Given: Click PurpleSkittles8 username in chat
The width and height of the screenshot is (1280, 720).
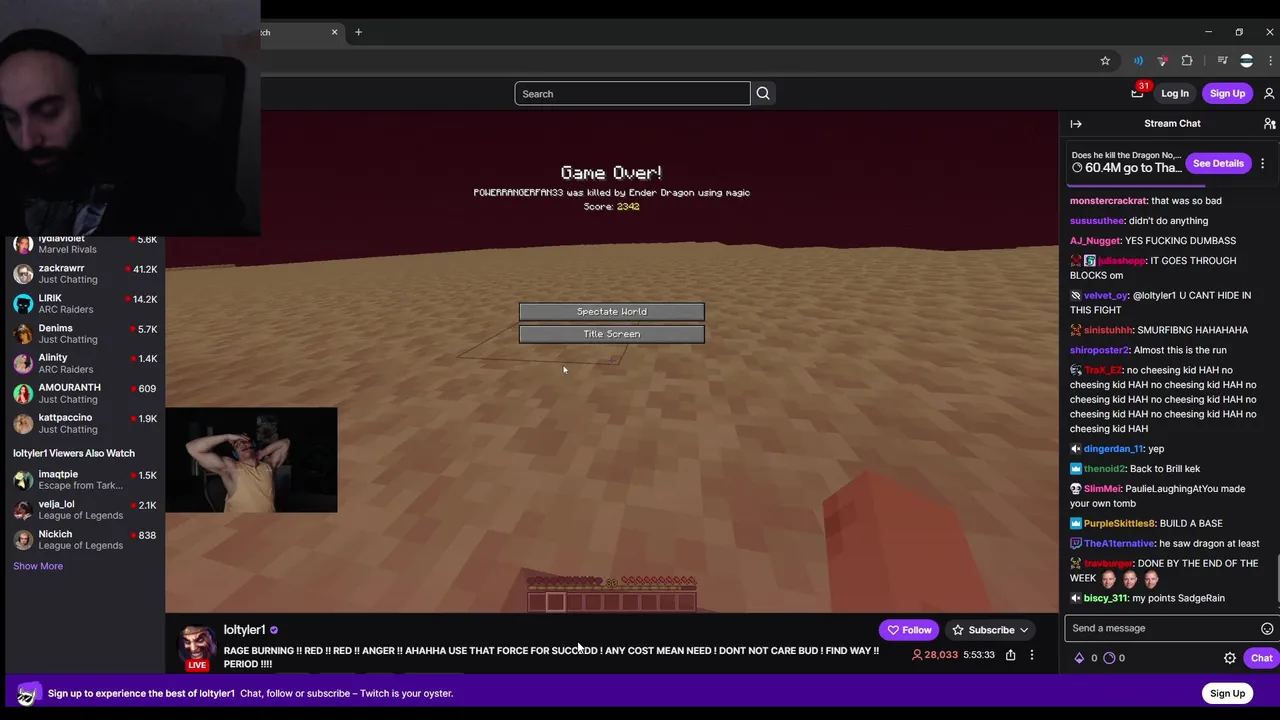Looking at the screenshot, I should [1119, 523].
